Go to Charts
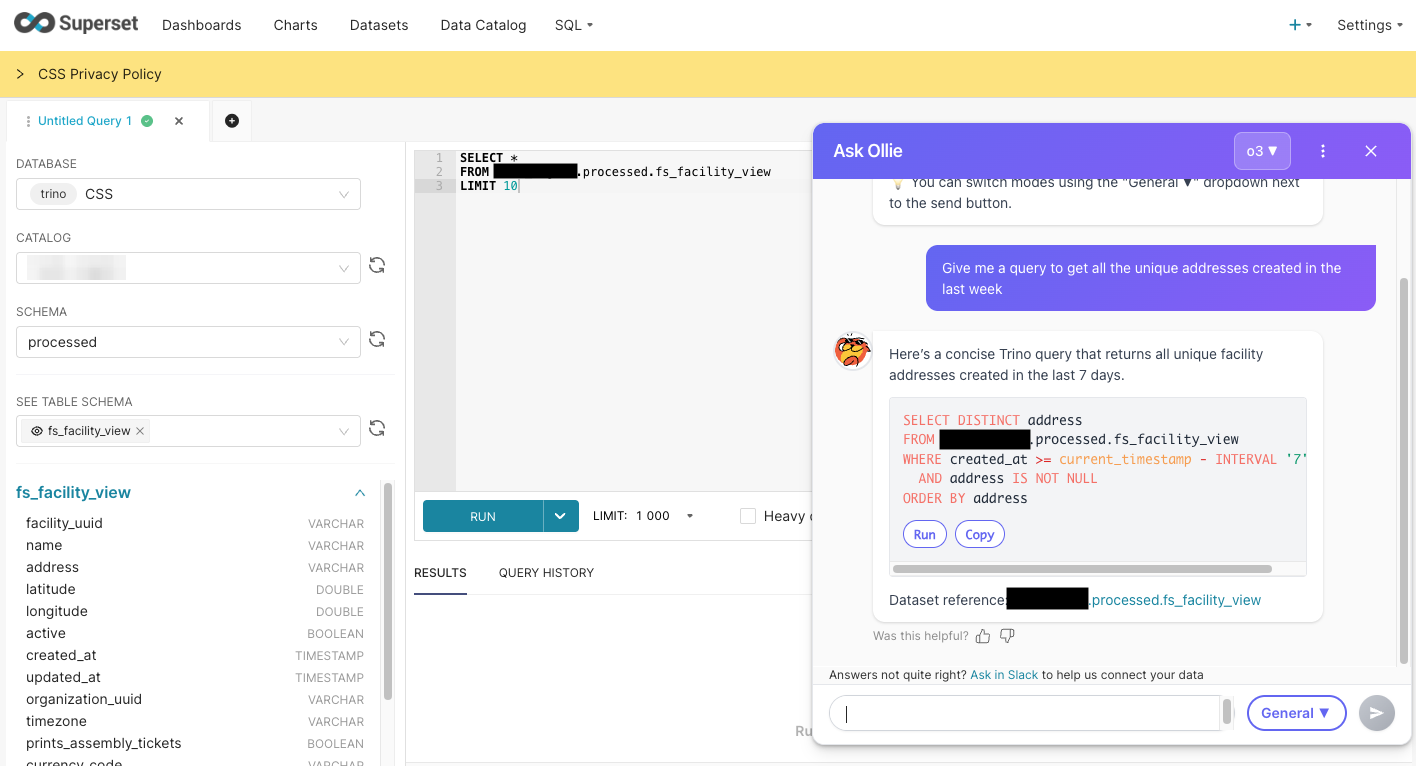Image resolution: width=1416 pixels, height=766 pixels. click(295, 25)
